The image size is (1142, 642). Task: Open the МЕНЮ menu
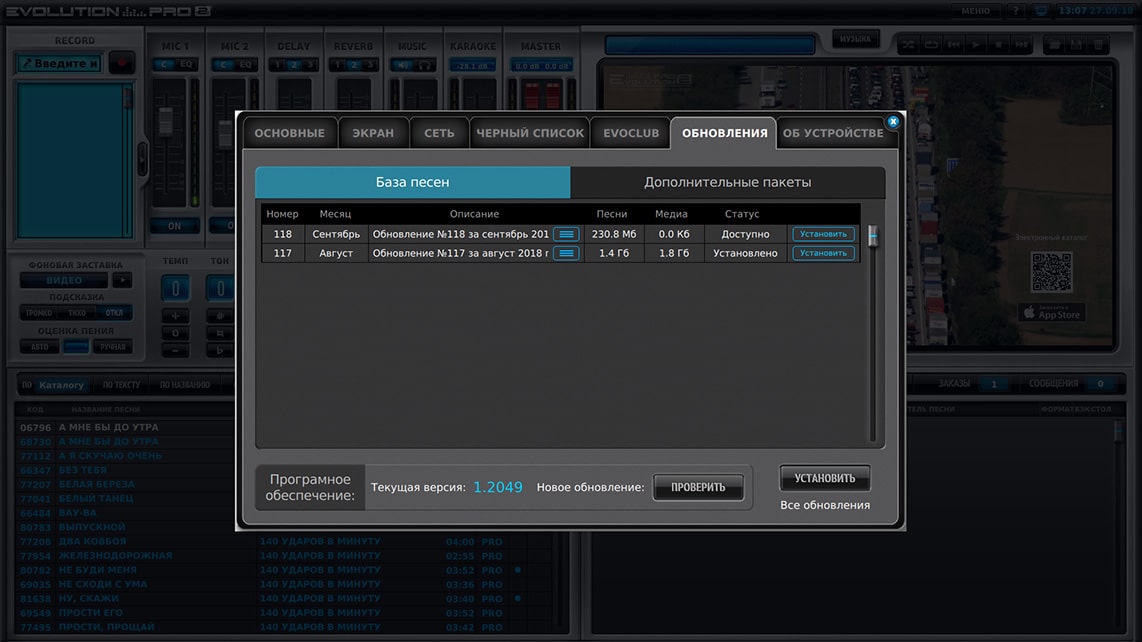tap(975, 11)
